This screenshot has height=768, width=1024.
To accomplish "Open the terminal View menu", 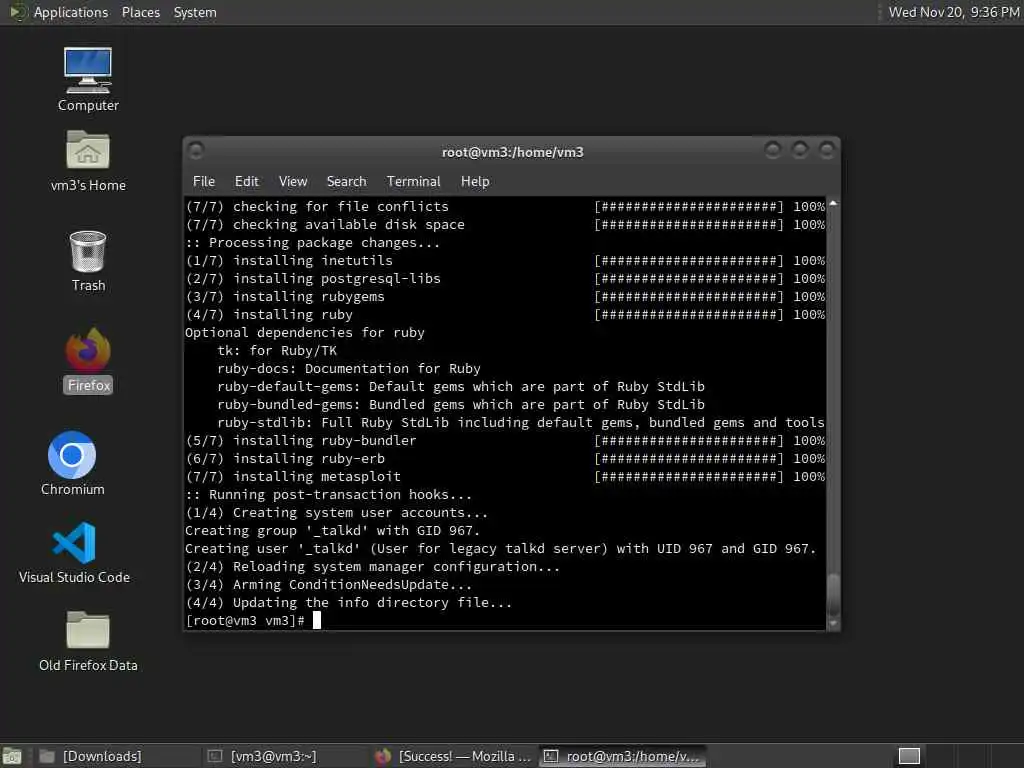I will coord(293,182).
